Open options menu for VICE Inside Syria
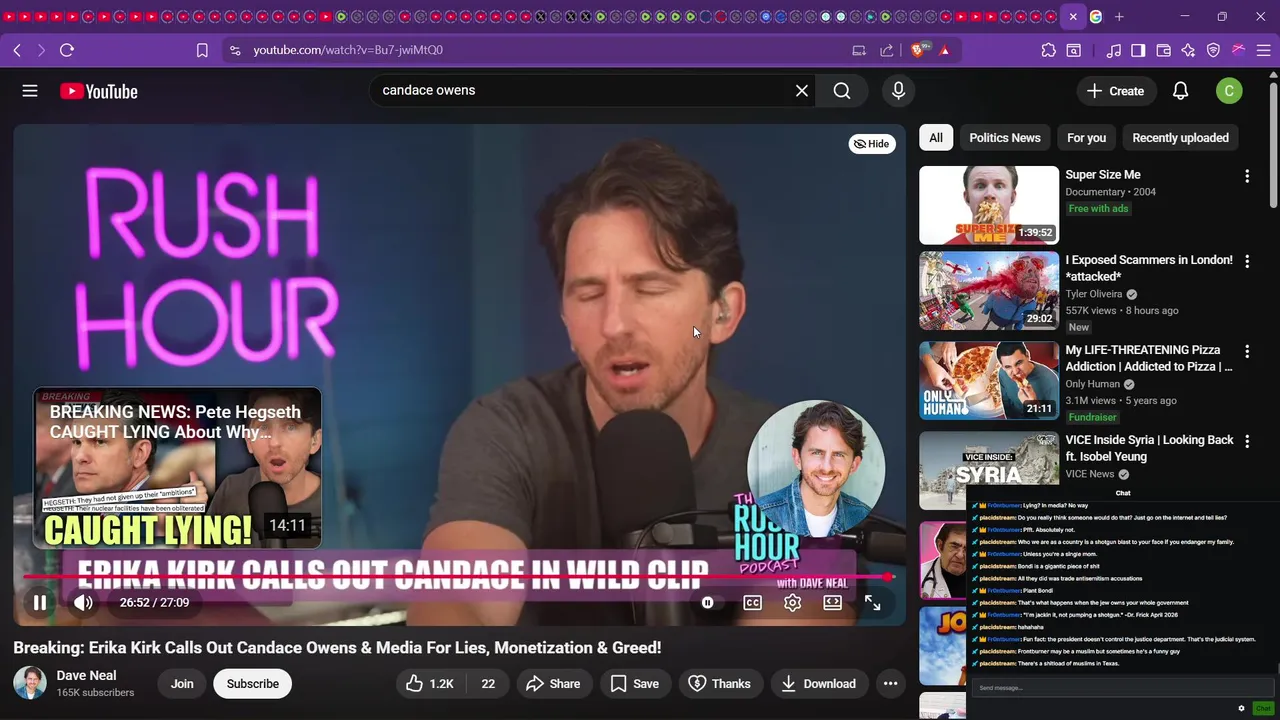Image resolution: width=1280 pixels, height=720 pixels. (1247, 442)
